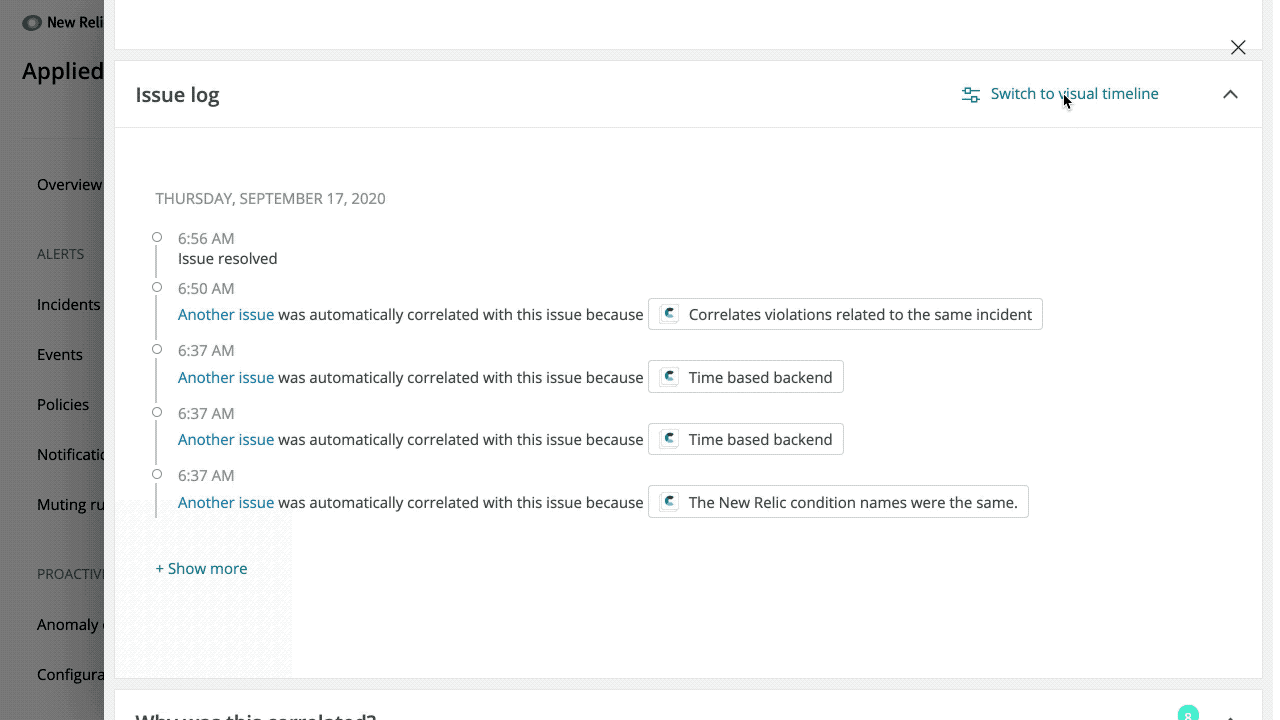Collapse the Issue log section
The image size is (1280, 720).
coord(1230,94)
